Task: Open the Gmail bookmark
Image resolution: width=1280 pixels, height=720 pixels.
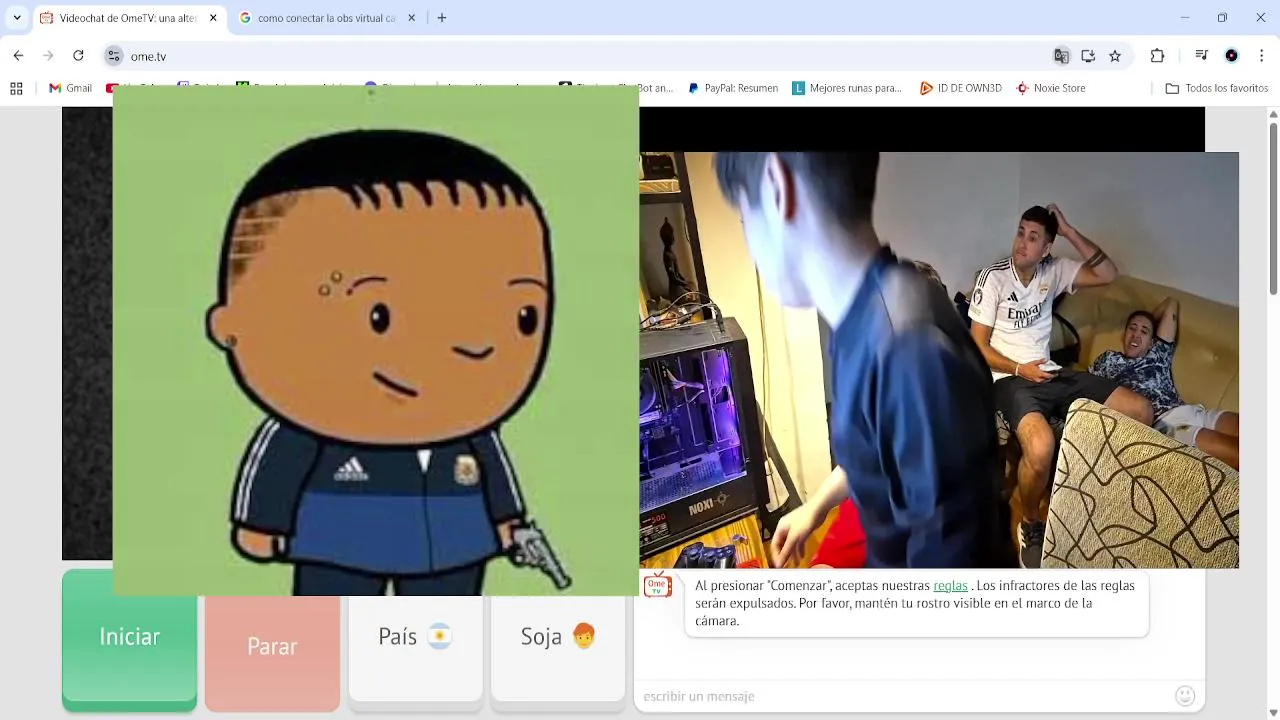Action: click(70, 88)
